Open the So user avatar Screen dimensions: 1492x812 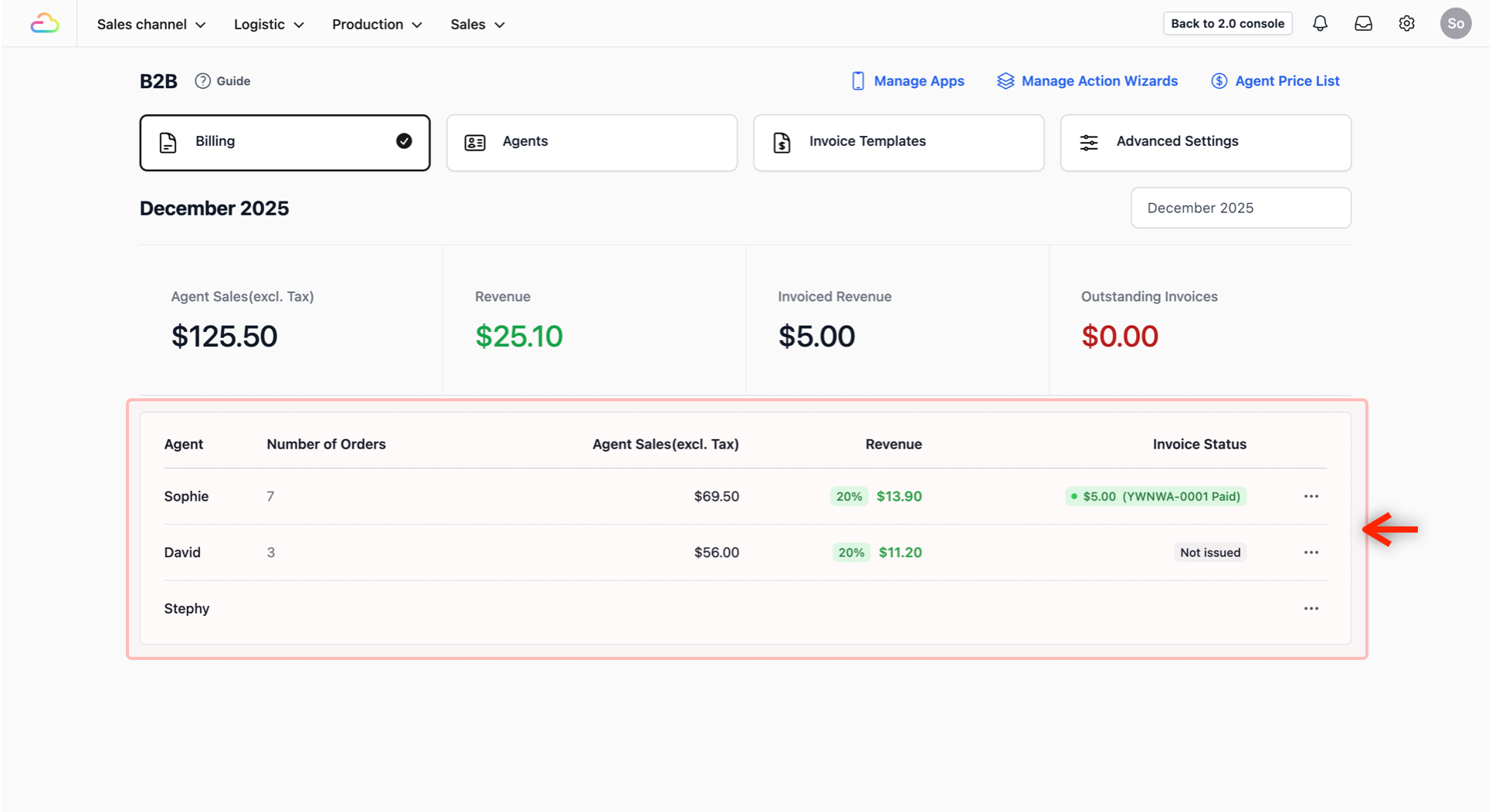pos(1455,24)
